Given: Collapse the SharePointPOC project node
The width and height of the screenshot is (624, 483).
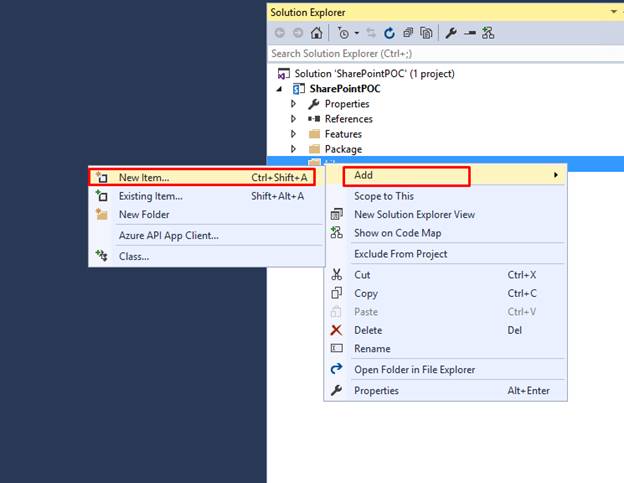Looking at the screenshot, I should [279, 89].
